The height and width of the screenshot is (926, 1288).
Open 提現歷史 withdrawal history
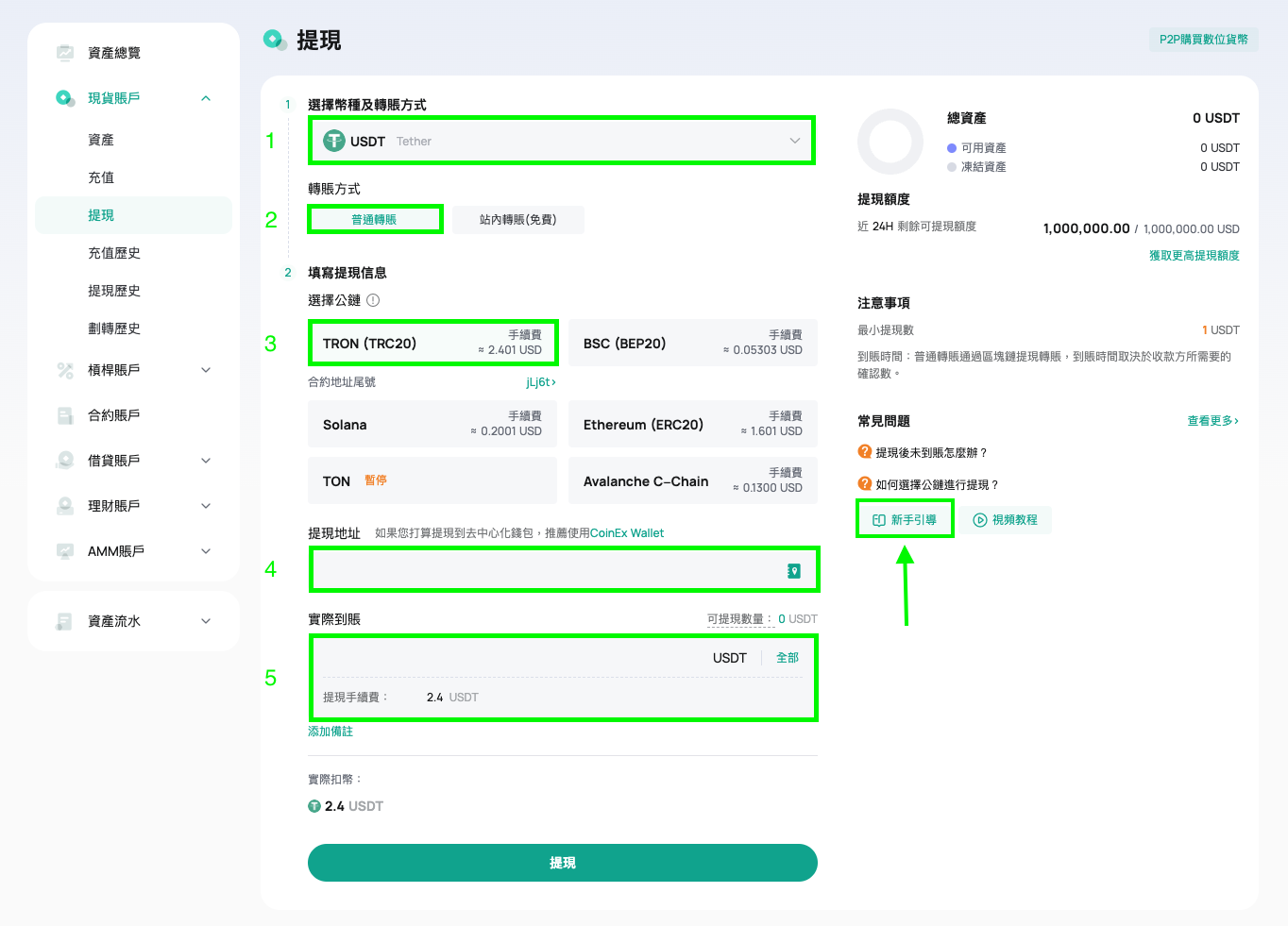pos(114,291)
